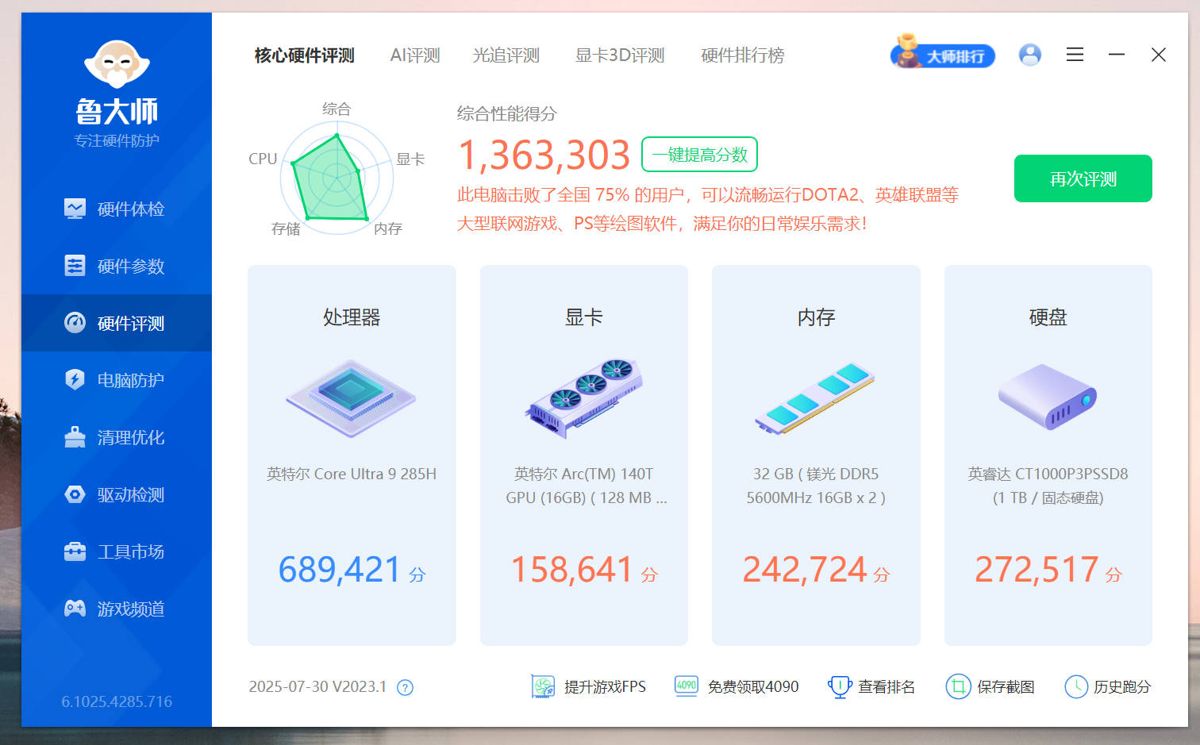The width and height of the screenshot is (1200, 745).
Task: Open the 光追评测 tab
Action: pos(506,56)
